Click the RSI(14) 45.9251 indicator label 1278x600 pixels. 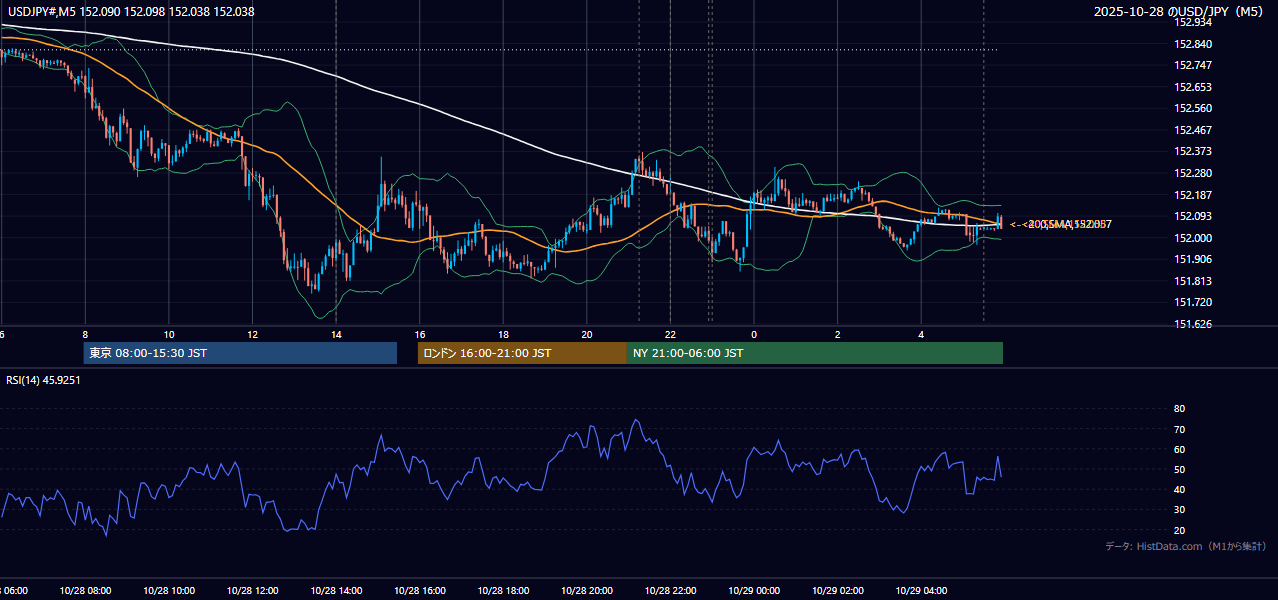pyautogui.click(x=43, y=380)
